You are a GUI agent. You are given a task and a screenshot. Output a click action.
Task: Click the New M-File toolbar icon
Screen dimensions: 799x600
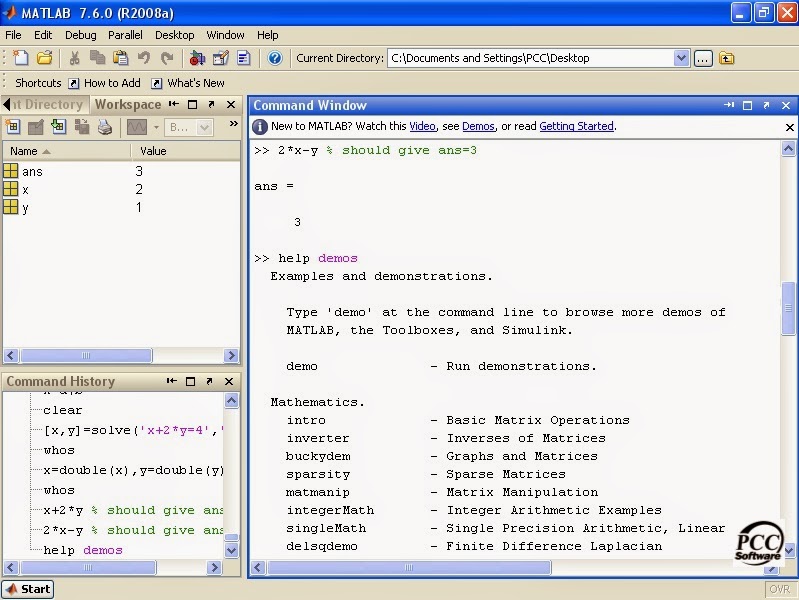pos(20,58)
